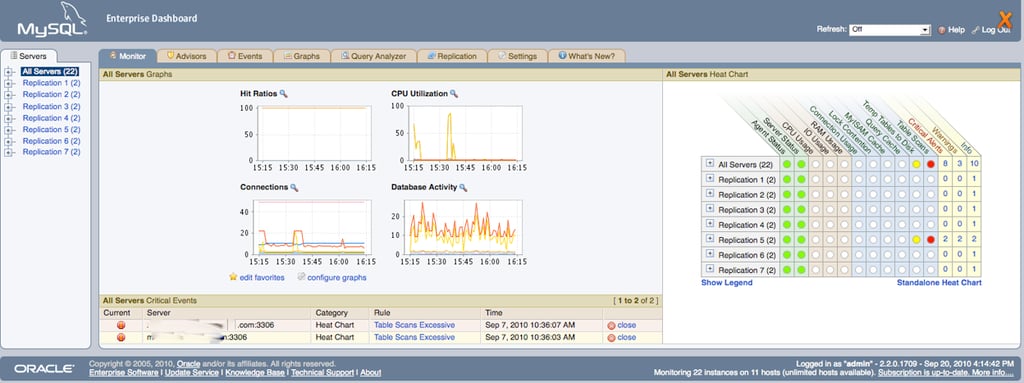
Task: Click the red critical status icon for the .com:3306 server
Action: coord(121,325)
